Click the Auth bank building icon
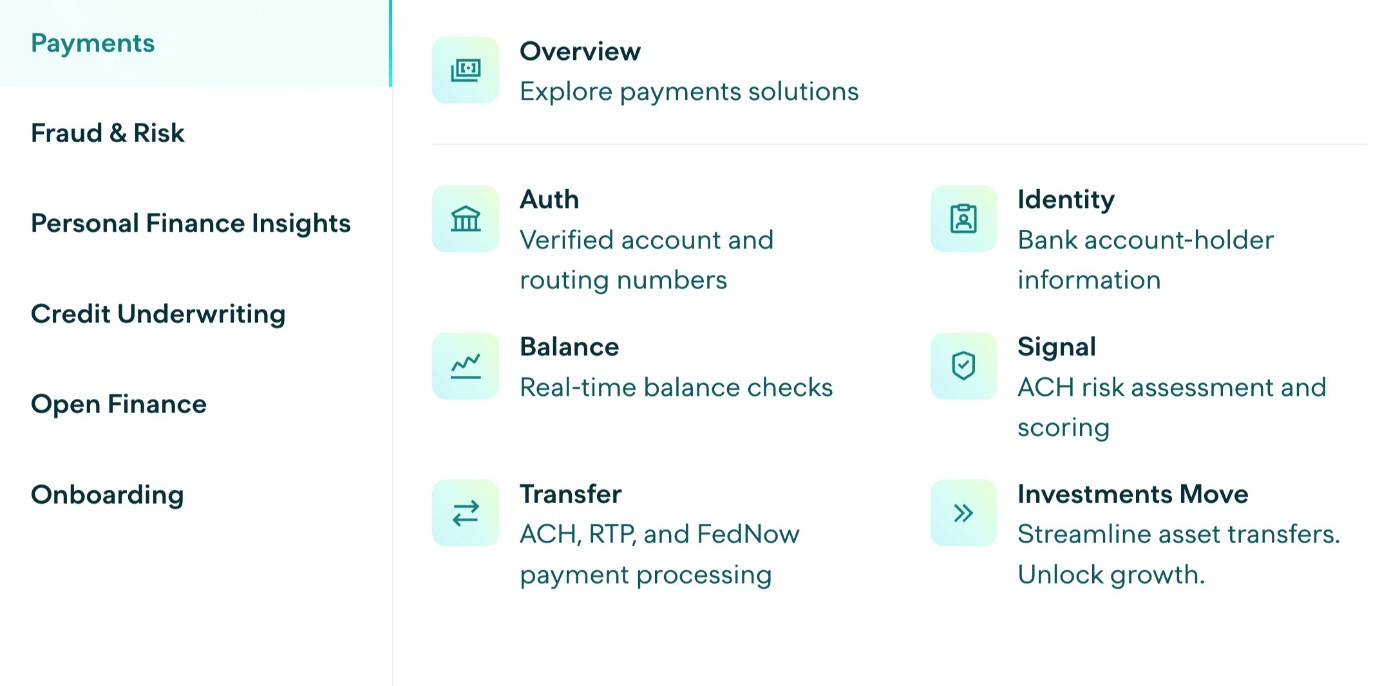The image size is (1400, 686). tap(465, 218)
